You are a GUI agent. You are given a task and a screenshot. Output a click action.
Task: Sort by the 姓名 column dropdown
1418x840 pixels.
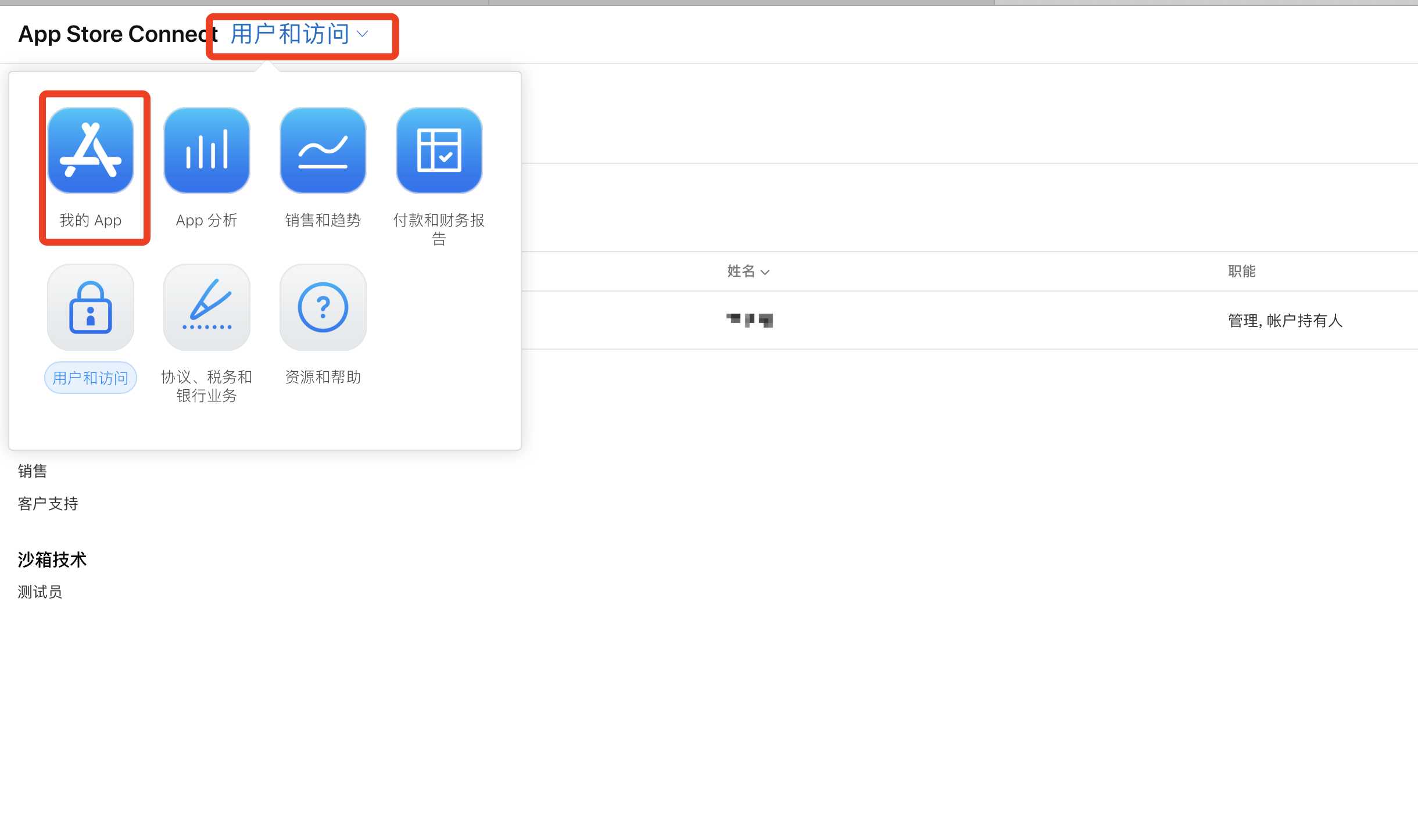click(749, 271)
